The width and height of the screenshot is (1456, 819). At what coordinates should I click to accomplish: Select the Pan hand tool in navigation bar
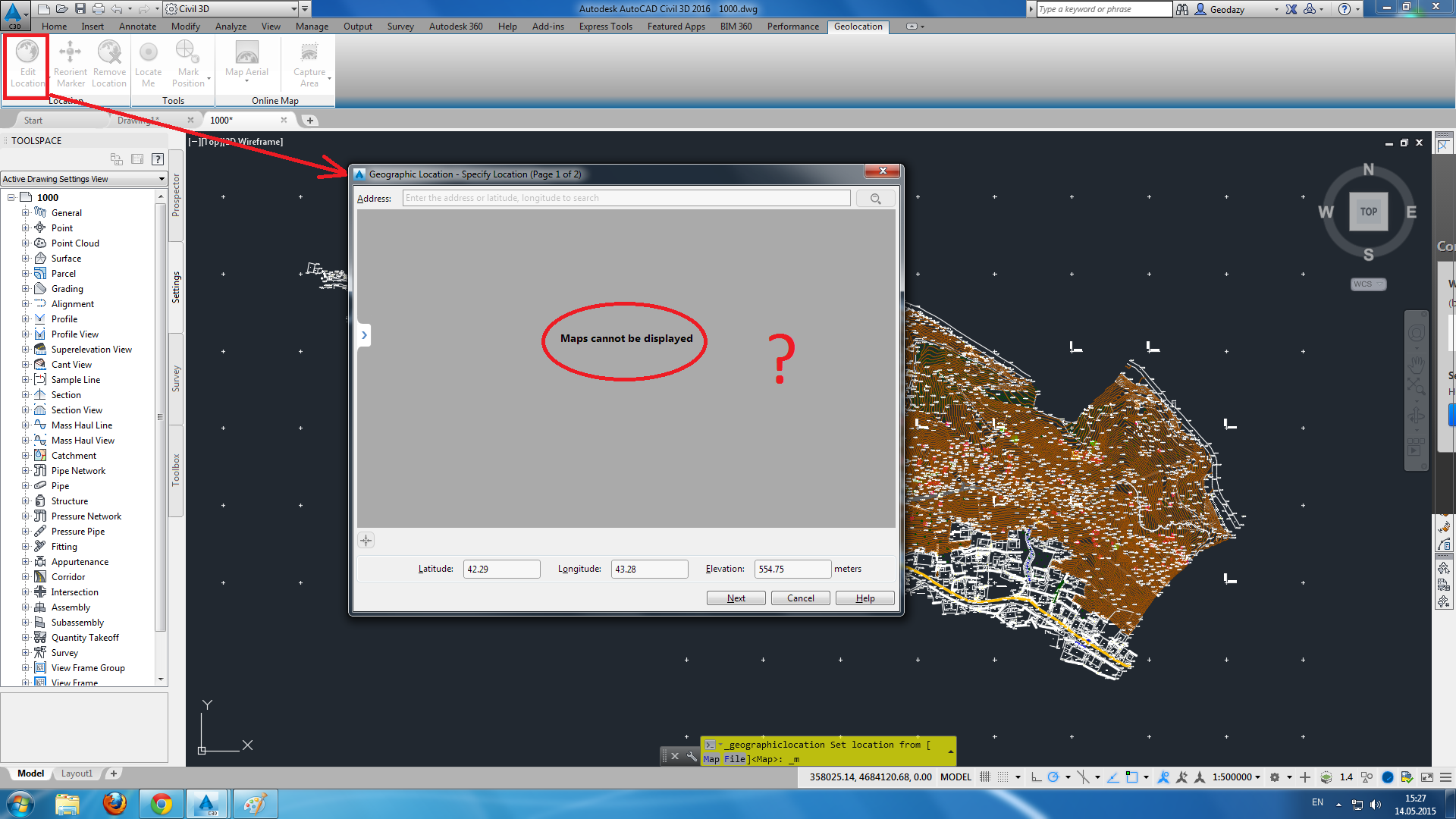point(1416,363)
